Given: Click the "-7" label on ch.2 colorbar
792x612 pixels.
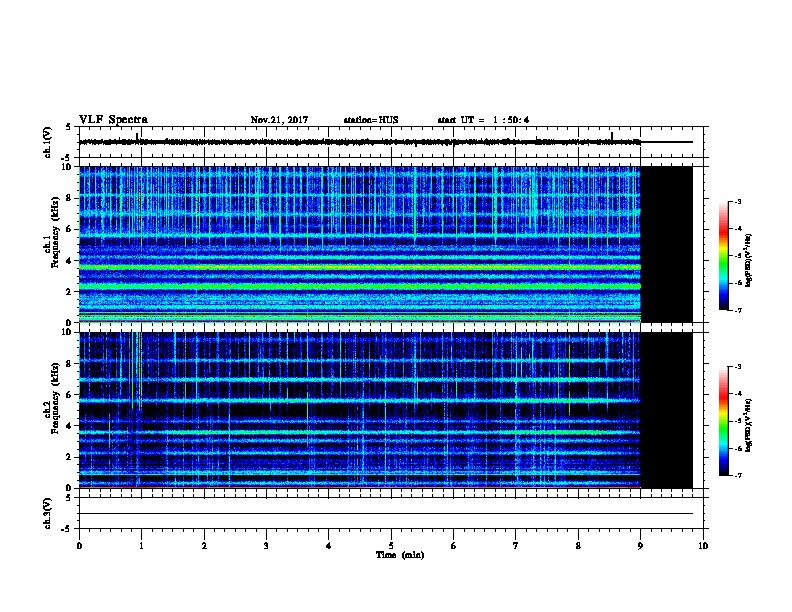Looking at the screenshot, I should (x=738, y=476).
